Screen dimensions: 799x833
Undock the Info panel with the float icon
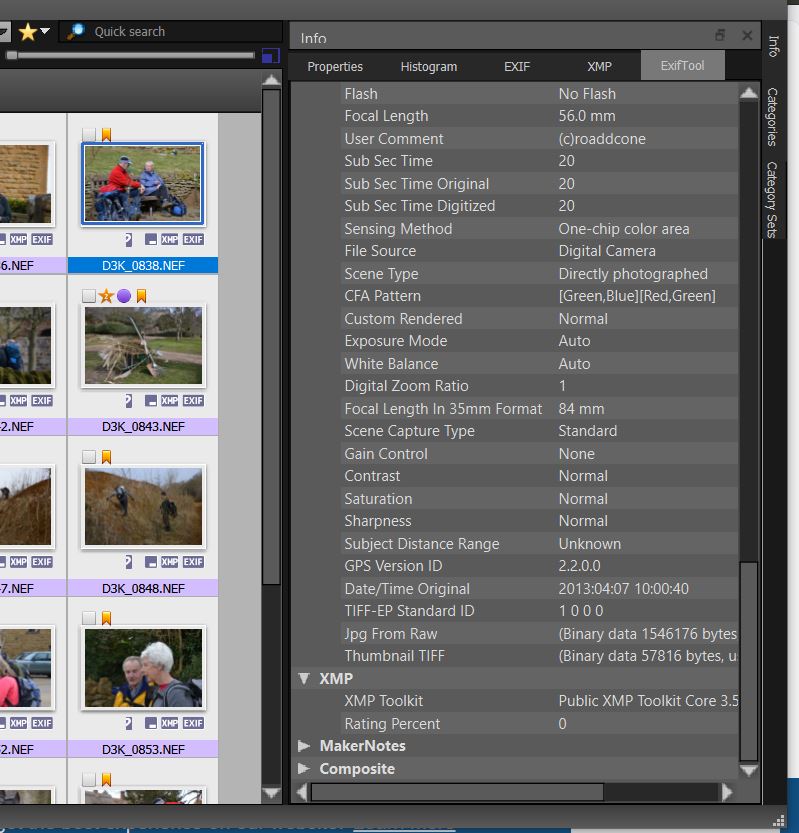720,36
